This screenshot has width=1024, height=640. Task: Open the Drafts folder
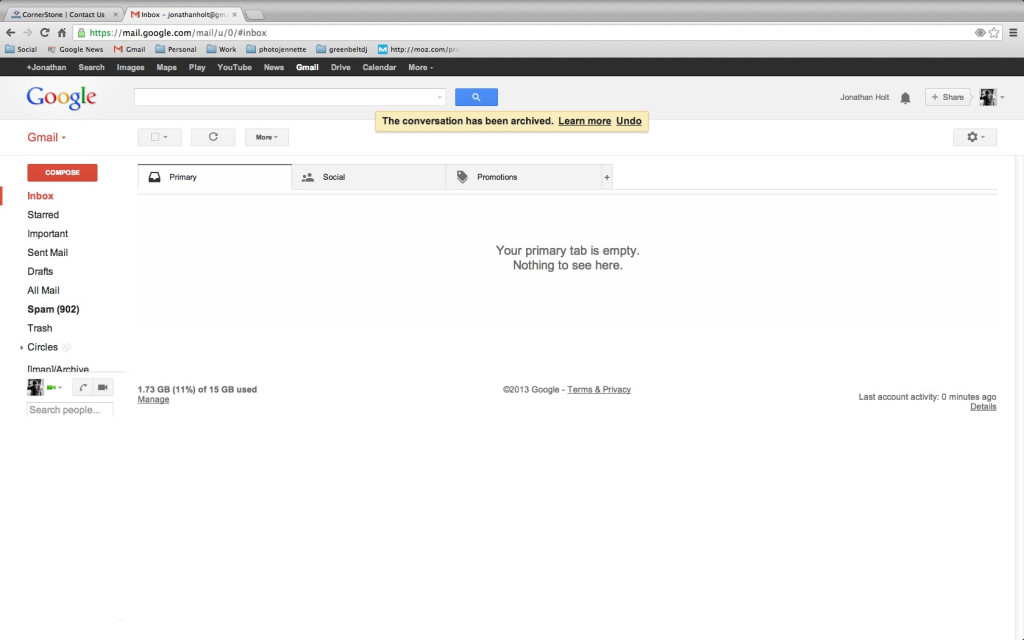[x=40, y=272]
